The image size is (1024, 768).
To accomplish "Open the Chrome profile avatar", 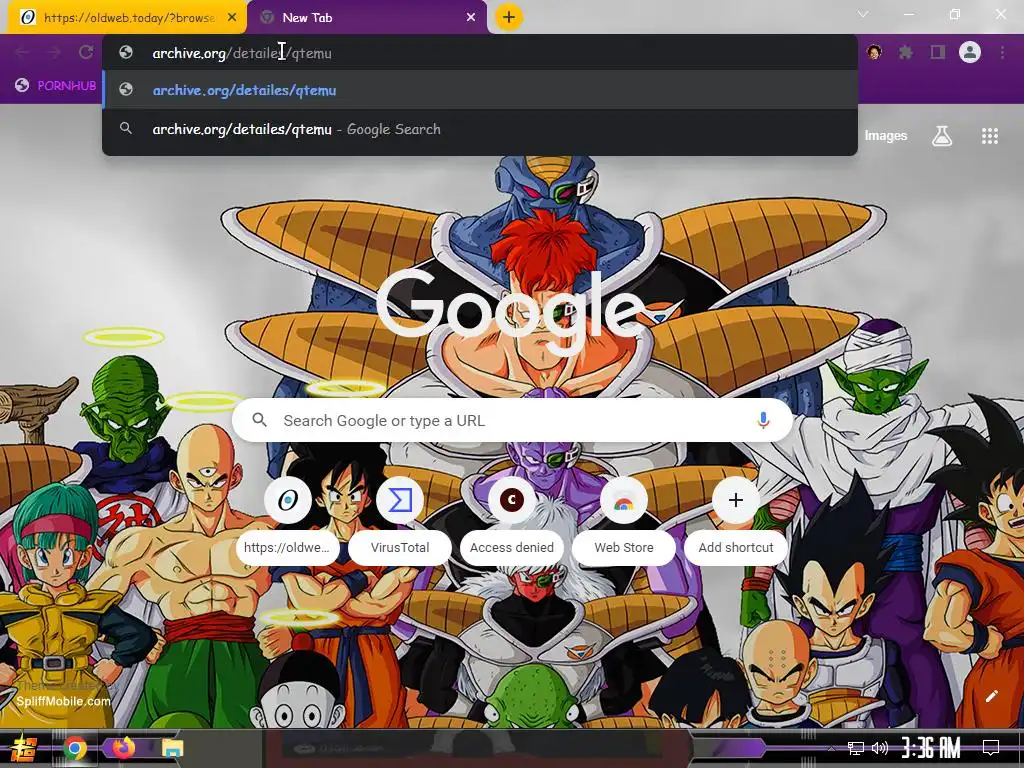I will tap(970, 52).
